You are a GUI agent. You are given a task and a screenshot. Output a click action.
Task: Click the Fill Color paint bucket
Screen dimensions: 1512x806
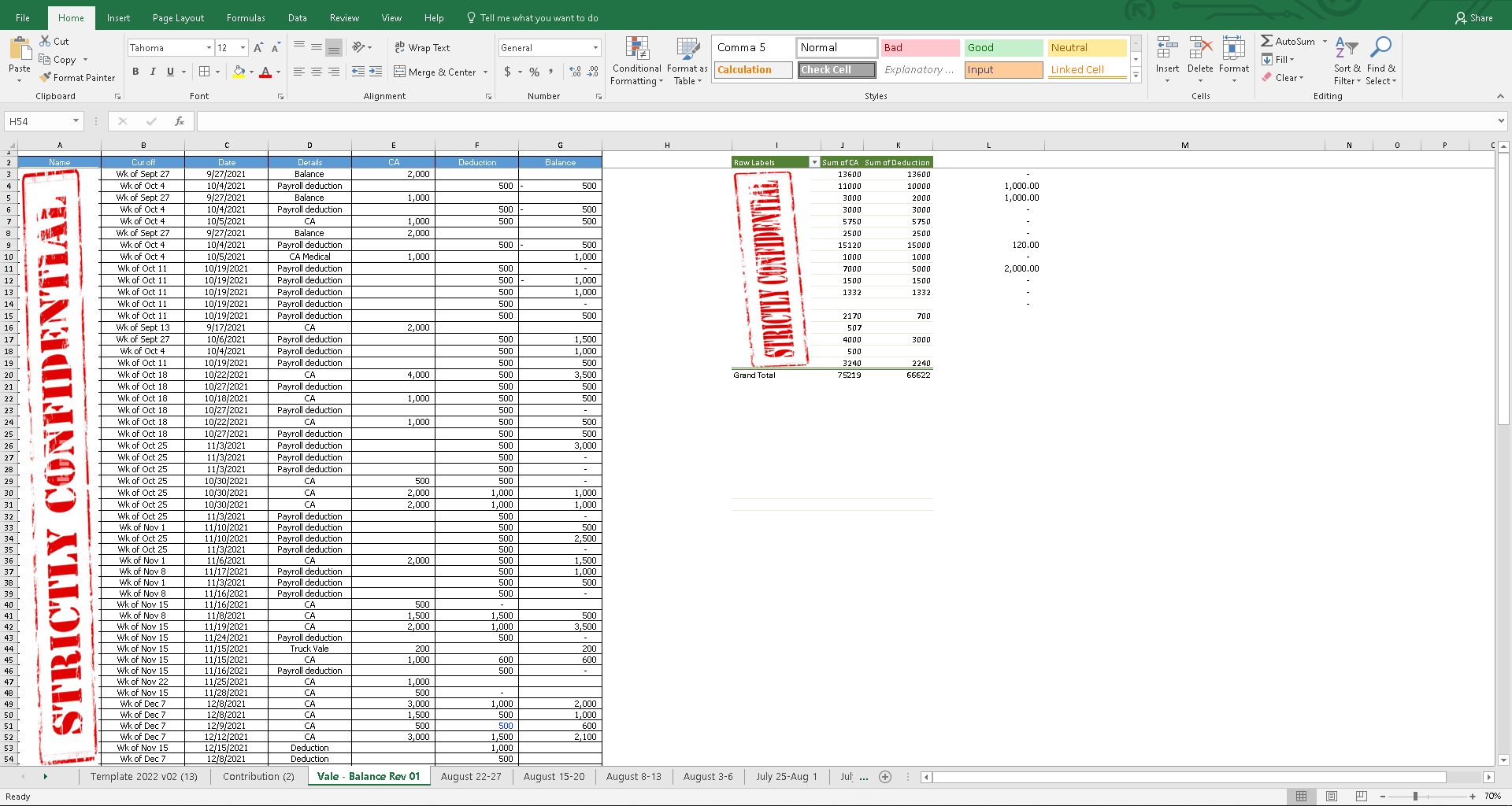point(239,72)
